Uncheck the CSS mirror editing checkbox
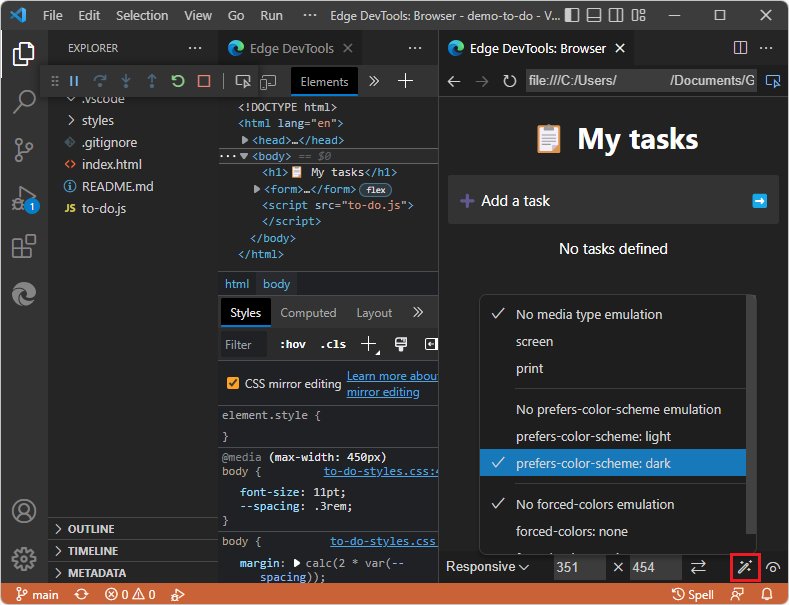Screen dimensions: 789x605 click(x=233, y=383)
